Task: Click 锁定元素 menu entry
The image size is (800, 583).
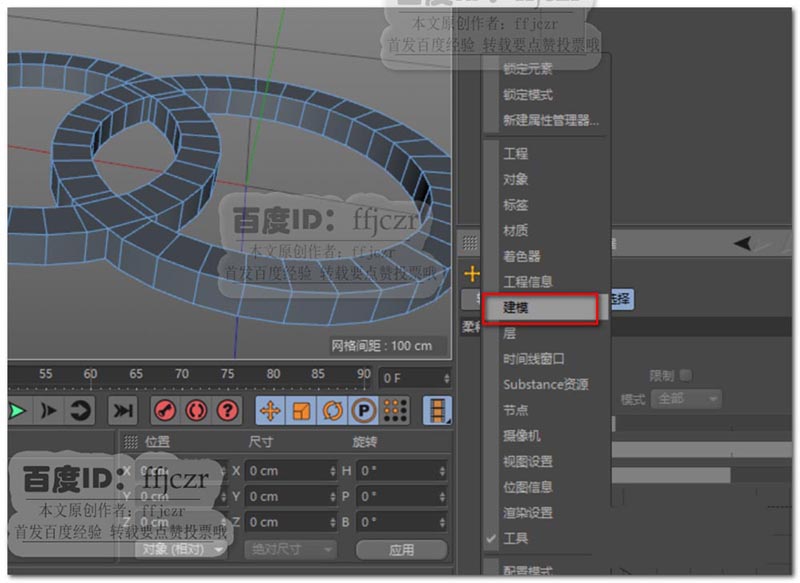Action: coord(528,69)
